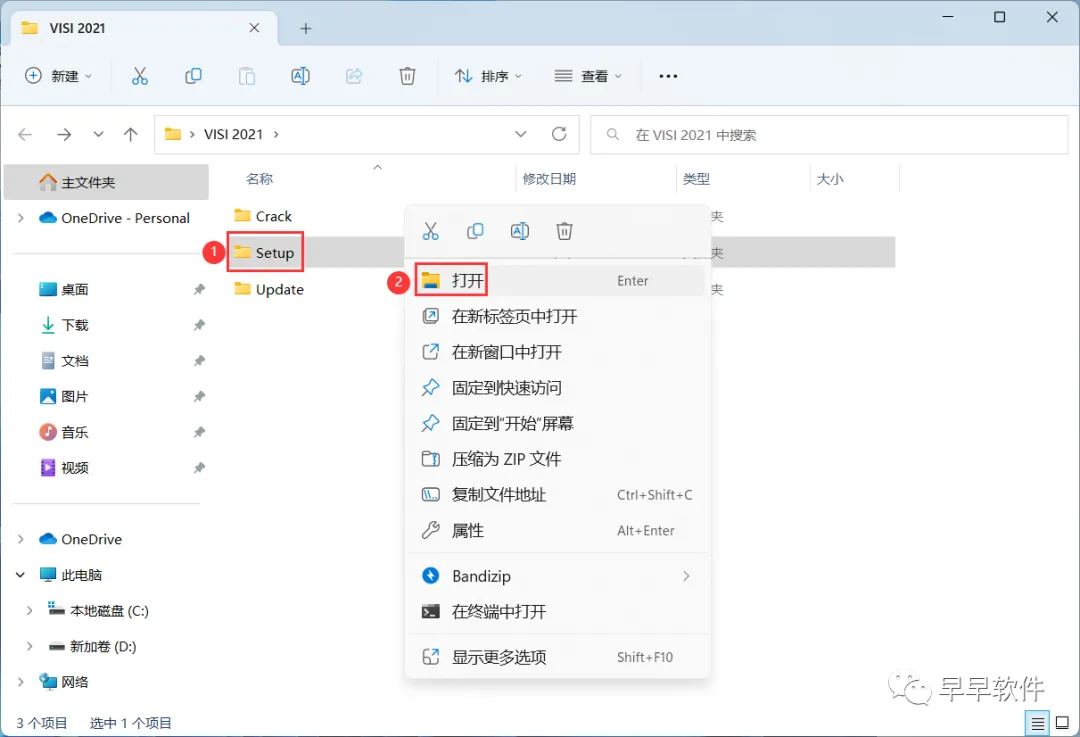Switch to the details view icon in the status bar
The height and width of the screenshot is (737, 1080).
pyautogui.click(x=1037, y=723)
